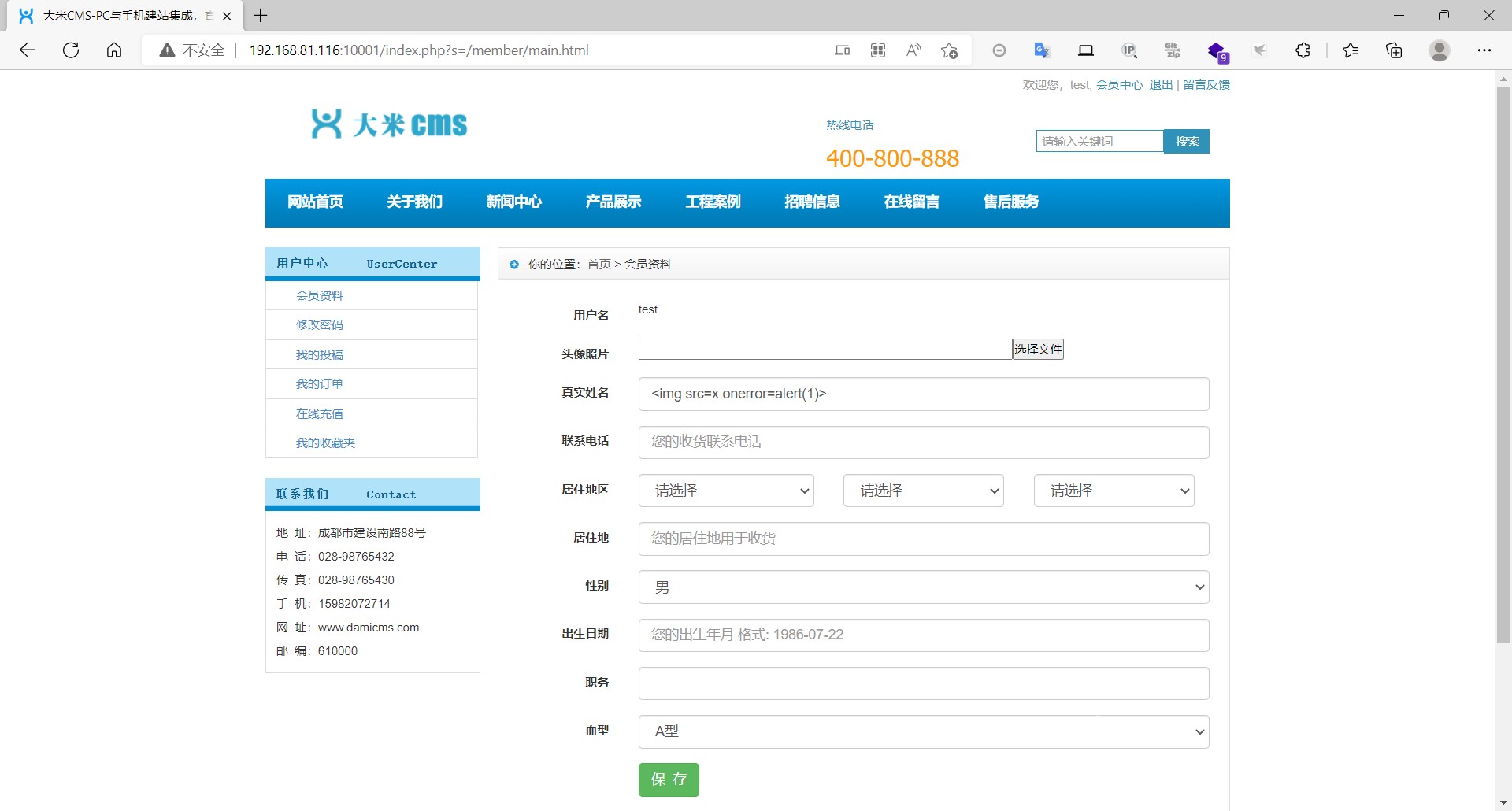Image resolution: width=1512 pixels, height=811 pixels.
Task: Go back using the browser back arrow
Action: [x=28, y=50]
